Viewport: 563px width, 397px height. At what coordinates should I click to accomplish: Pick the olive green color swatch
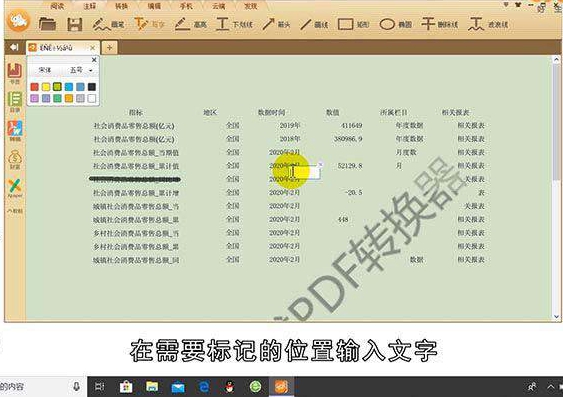[57, 87]
